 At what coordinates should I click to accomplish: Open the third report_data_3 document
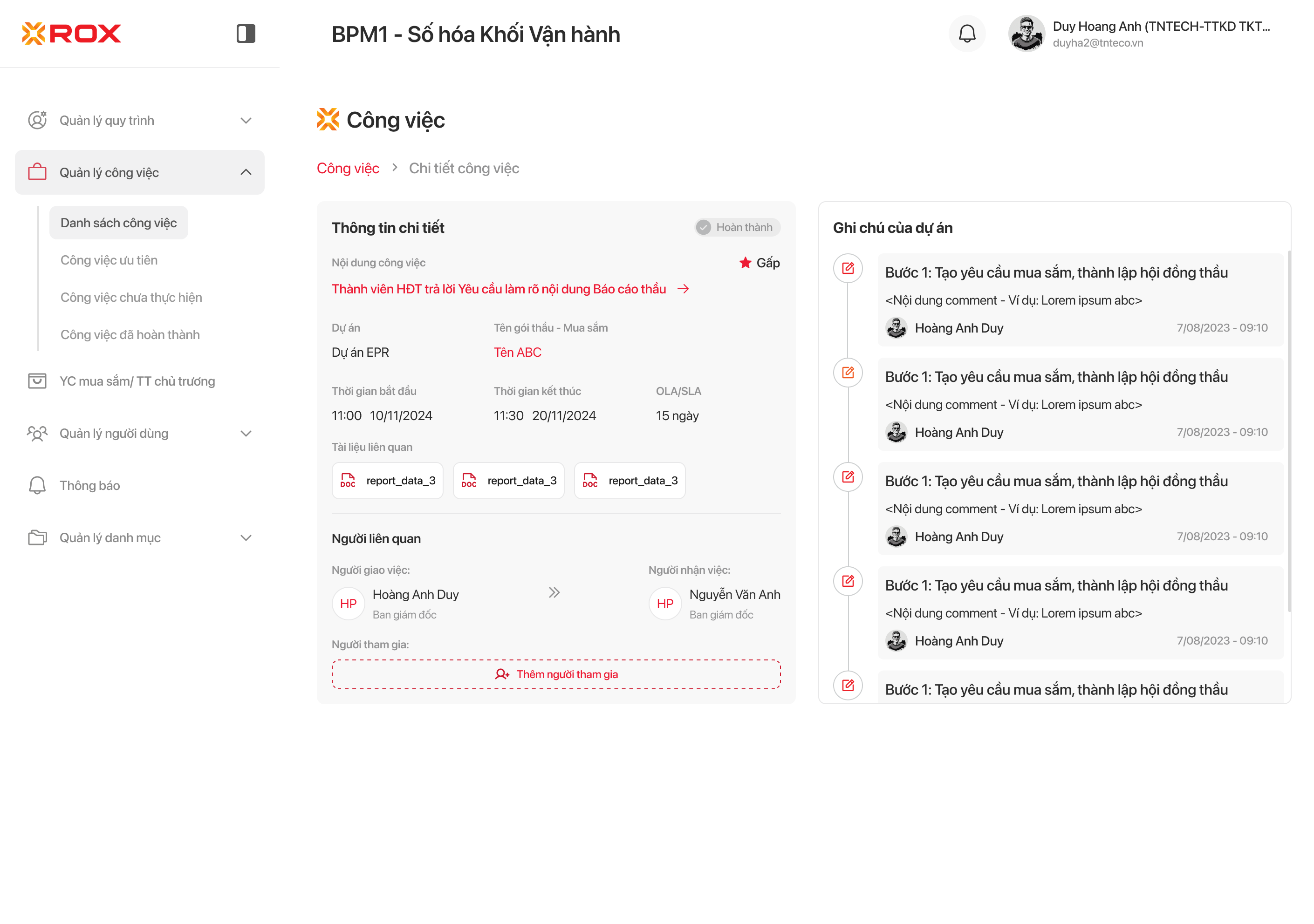click(630, 481)
